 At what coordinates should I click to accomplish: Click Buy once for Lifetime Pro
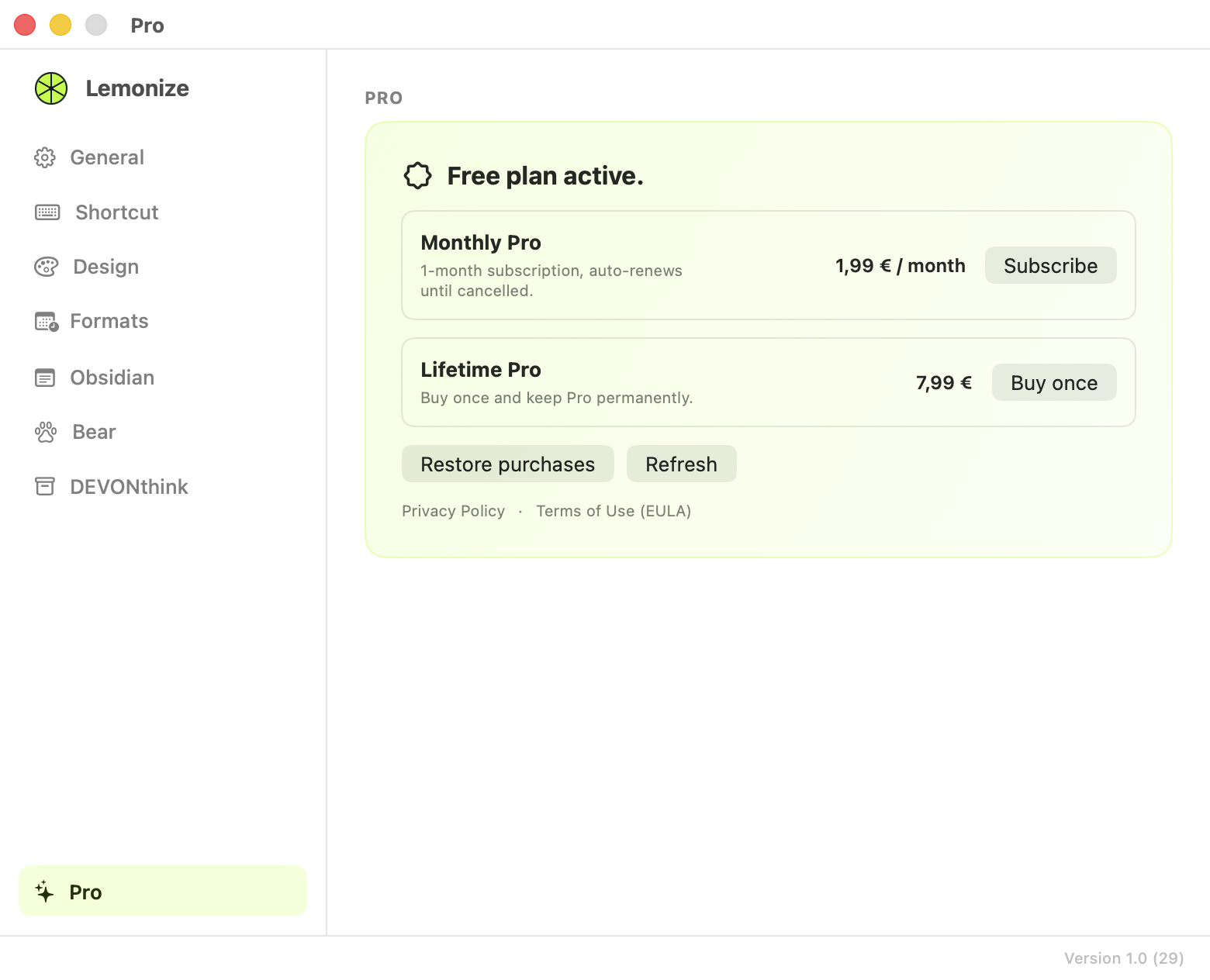1054,382
